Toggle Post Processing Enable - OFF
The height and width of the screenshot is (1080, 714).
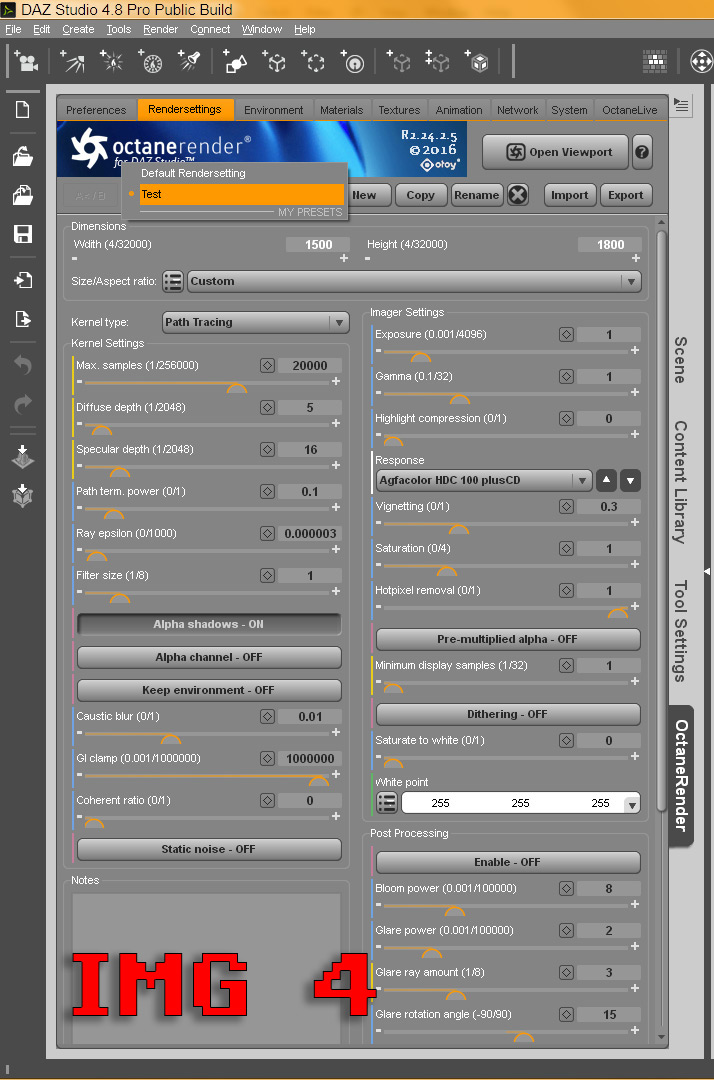(x=507, y=862)
